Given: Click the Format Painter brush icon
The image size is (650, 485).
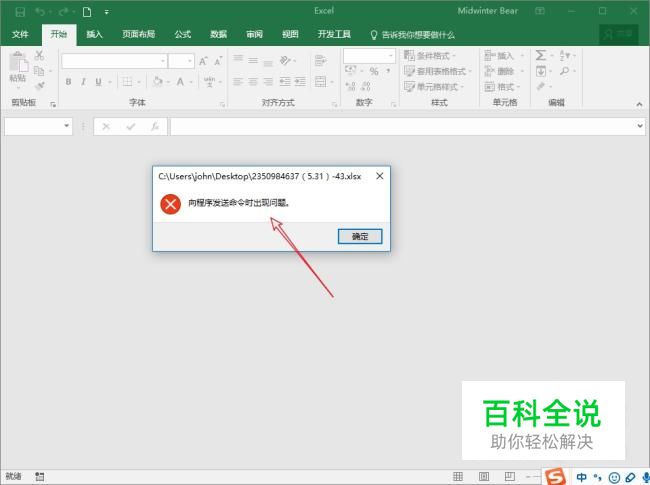Looking at the screenshot, I should coord(40,86).
